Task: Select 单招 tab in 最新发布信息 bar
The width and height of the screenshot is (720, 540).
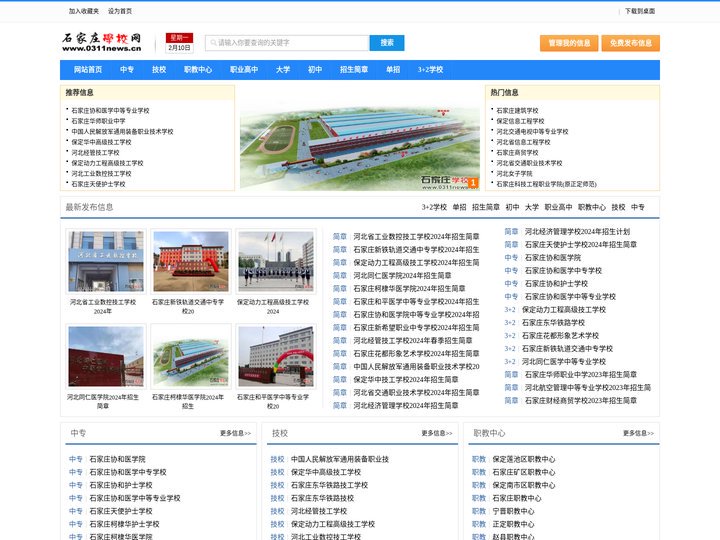Action: coord(459,208)
